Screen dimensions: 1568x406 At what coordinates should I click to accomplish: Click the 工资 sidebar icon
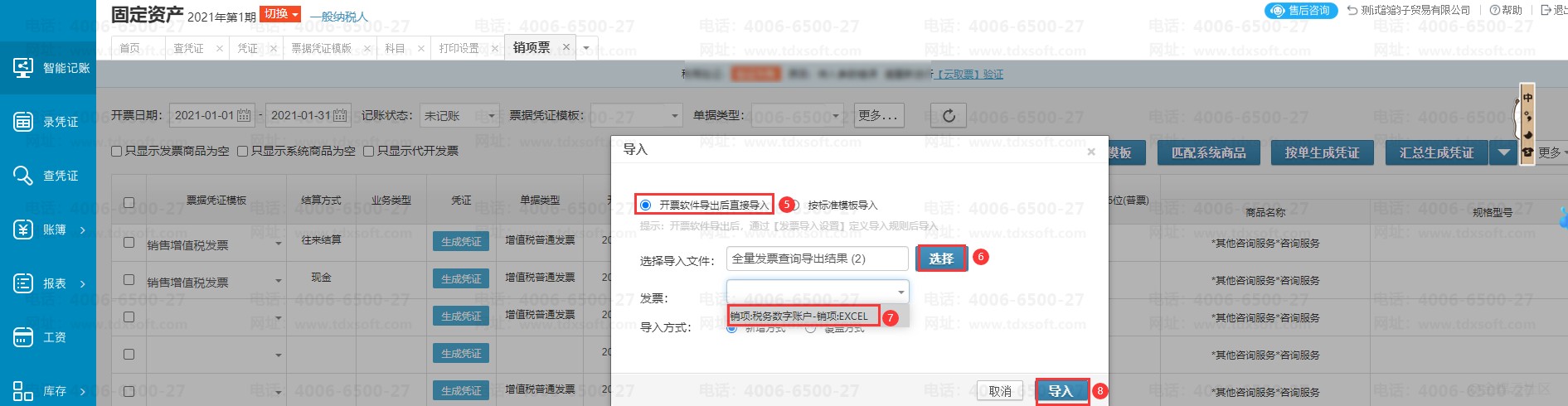23,337
